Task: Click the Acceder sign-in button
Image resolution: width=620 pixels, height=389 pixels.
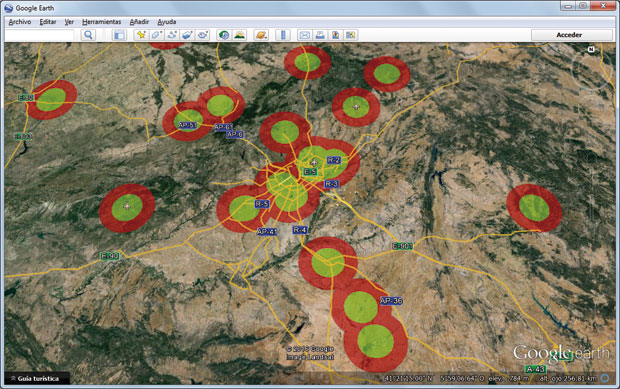Action: [x=569, y=35]
